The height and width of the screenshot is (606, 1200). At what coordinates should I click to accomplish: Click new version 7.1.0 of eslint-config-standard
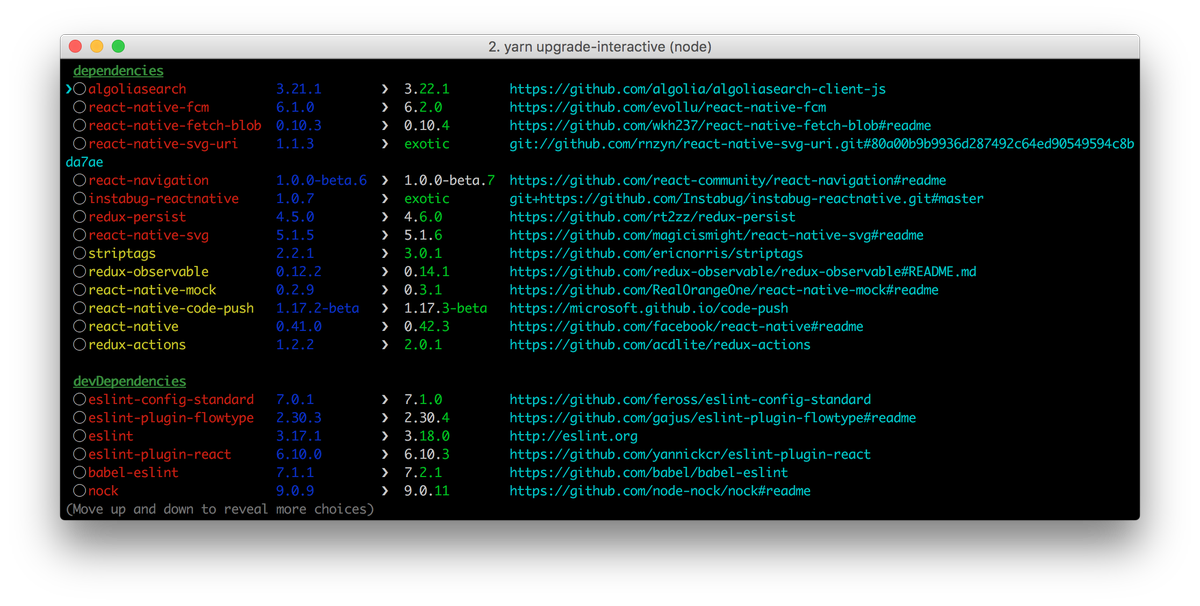(x=423, y=399)
